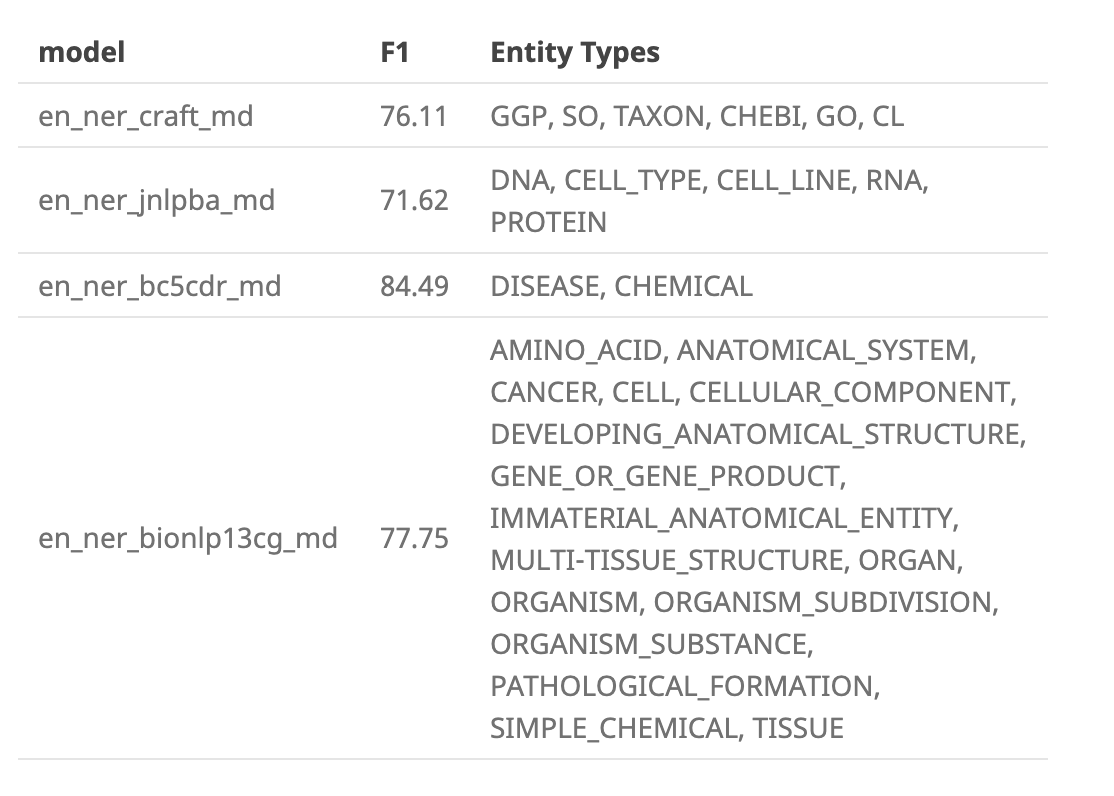Click the 'DISEASE, CHEMICAL' entity types cell
Screen dimensions: 1114x796
[621, 286]
